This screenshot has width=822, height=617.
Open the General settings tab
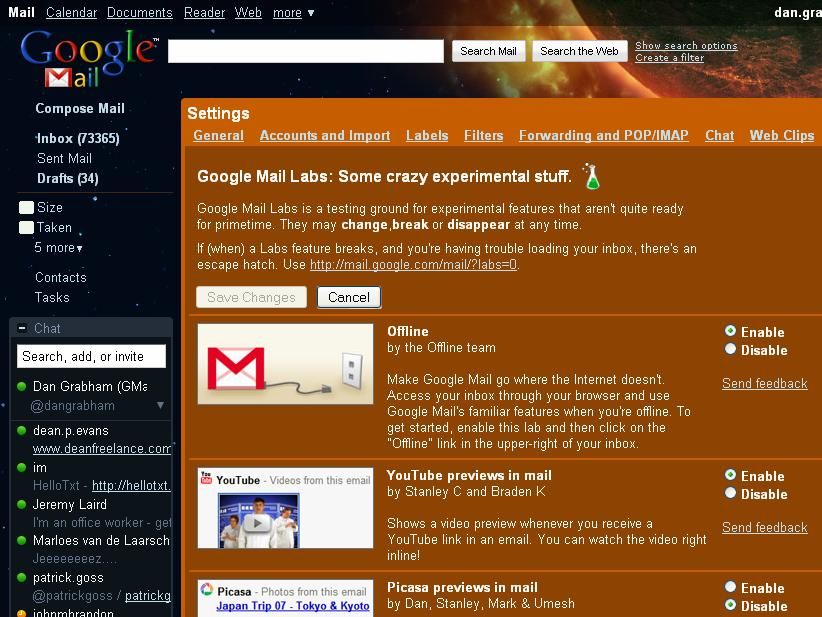click(x=218, y=135)
